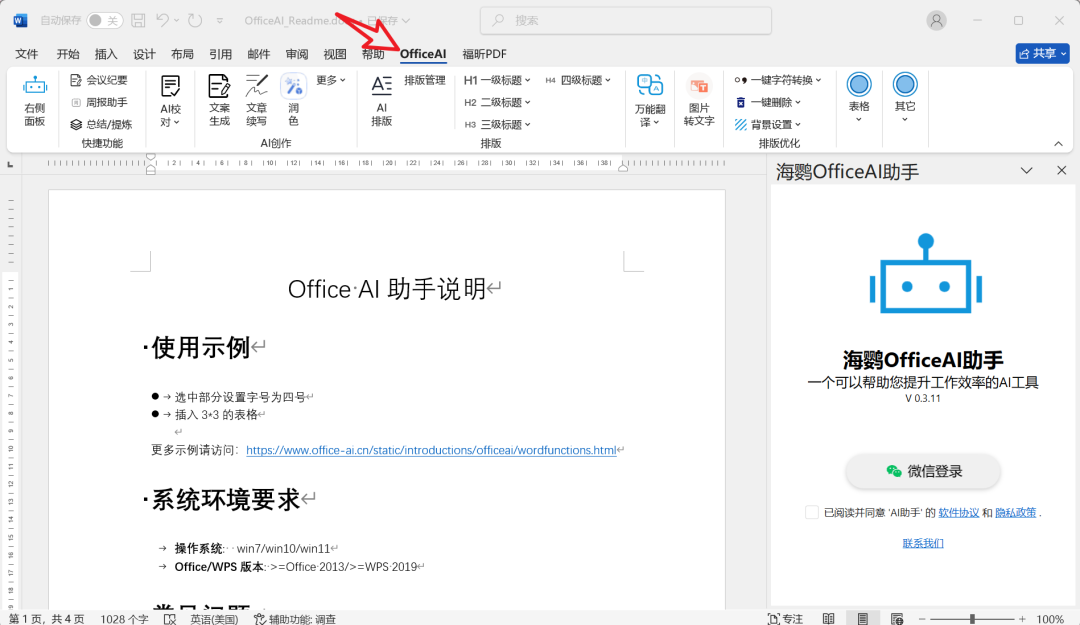This screenshot has height=625, width=1080.
Task: Switch to the 开始 tab
Action: click(x=68, y=54)
